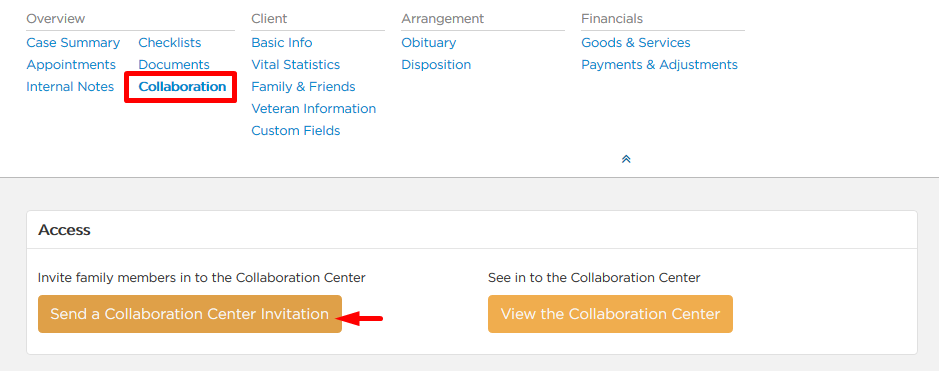
Task: Open Custom Fields
Action: pyautogui.click(x=296, y=130)
